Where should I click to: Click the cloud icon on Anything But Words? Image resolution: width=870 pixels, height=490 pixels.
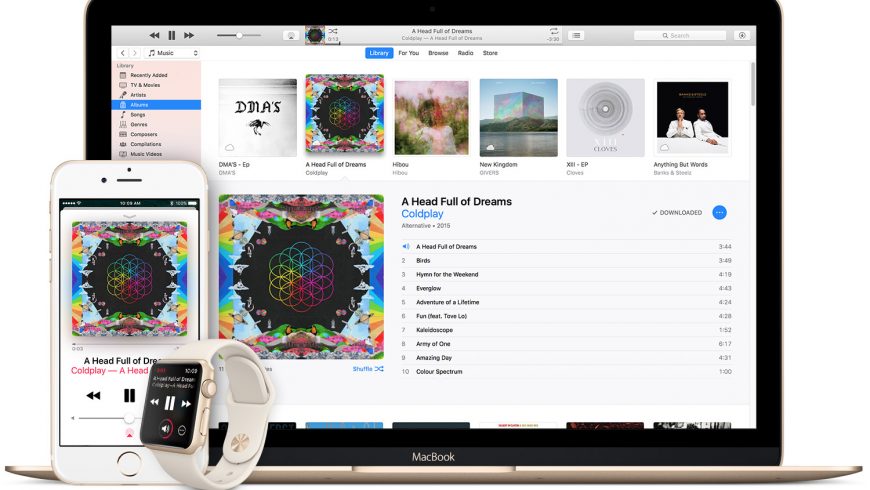664,148
